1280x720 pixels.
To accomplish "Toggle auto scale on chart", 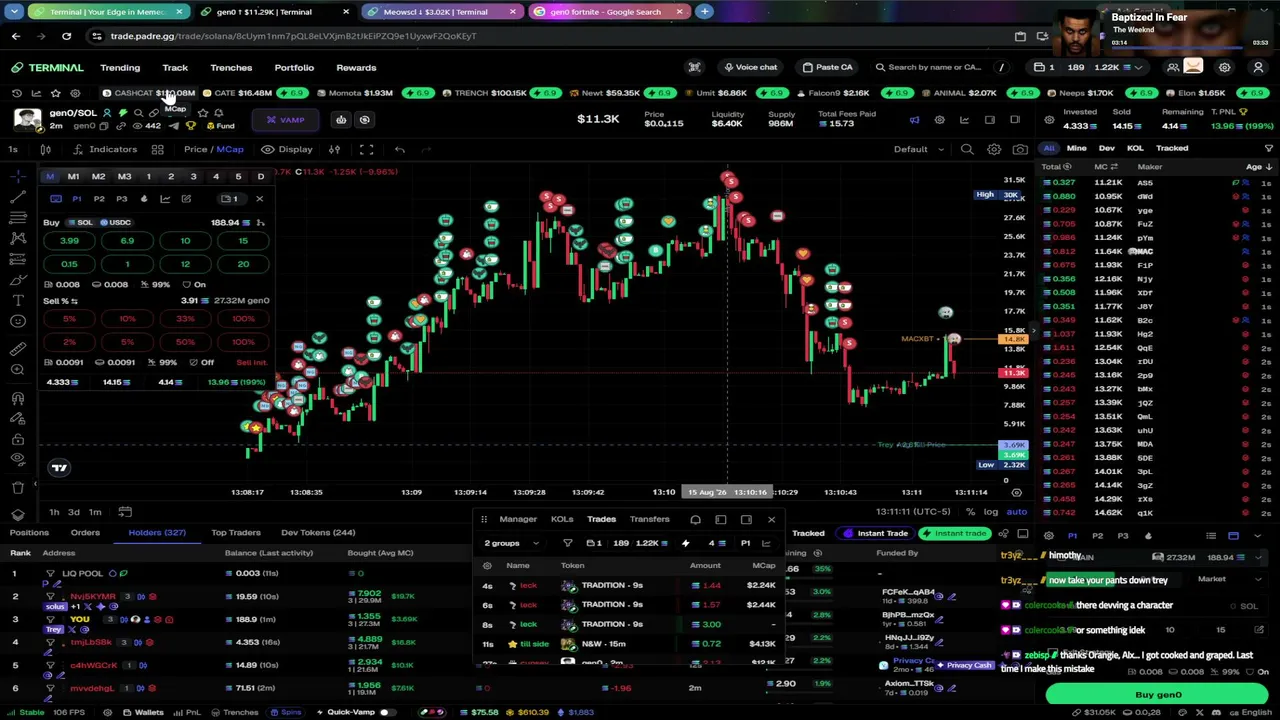I will coord(1016,512).
